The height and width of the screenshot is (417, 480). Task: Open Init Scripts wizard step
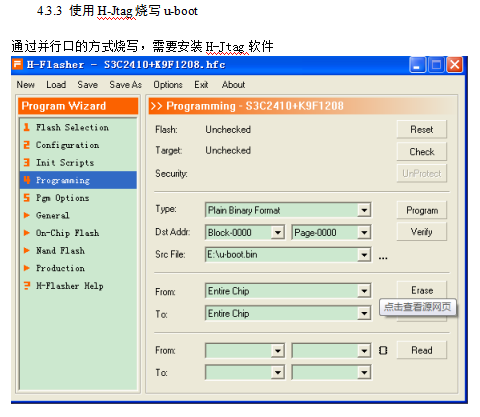65,163
